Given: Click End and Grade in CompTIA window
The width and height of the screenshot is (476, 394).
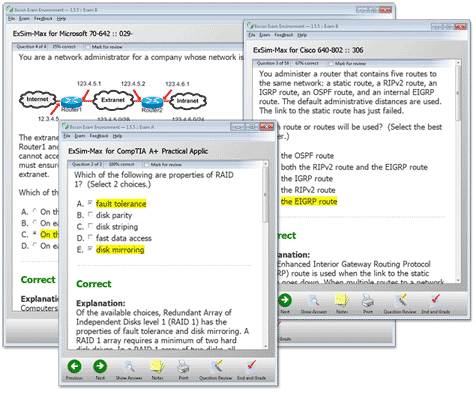Looking at the screenshot, I should click(x=251, y=366).
